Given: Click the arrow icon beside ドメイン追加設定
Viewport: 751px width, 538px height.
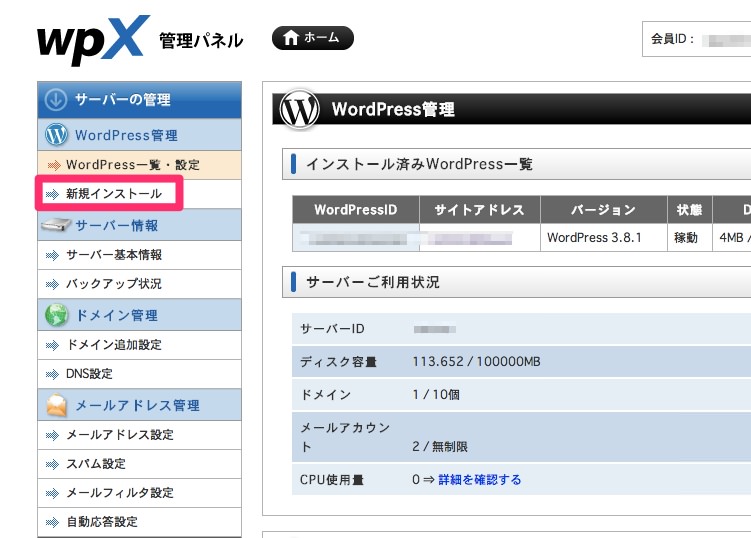Looking at the screenshot, I should 52,345.
